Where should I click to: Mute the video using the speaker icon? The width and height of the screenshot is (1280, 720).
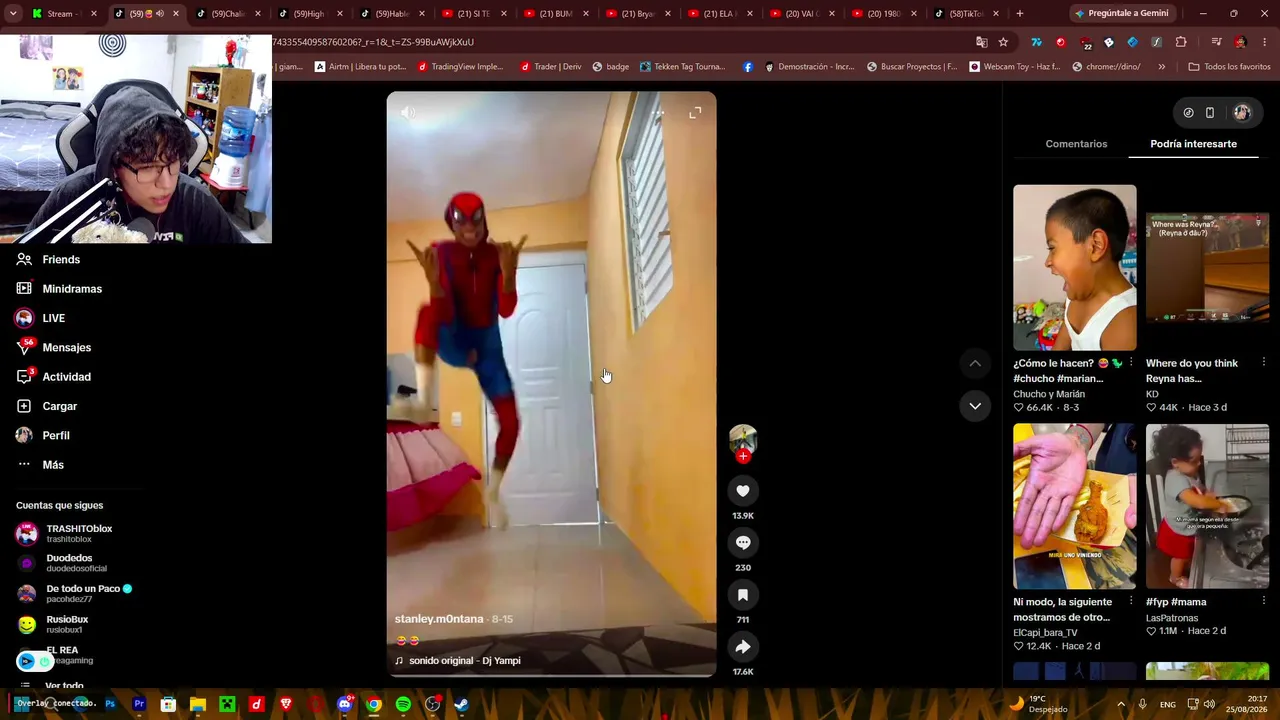pos(408,113)
